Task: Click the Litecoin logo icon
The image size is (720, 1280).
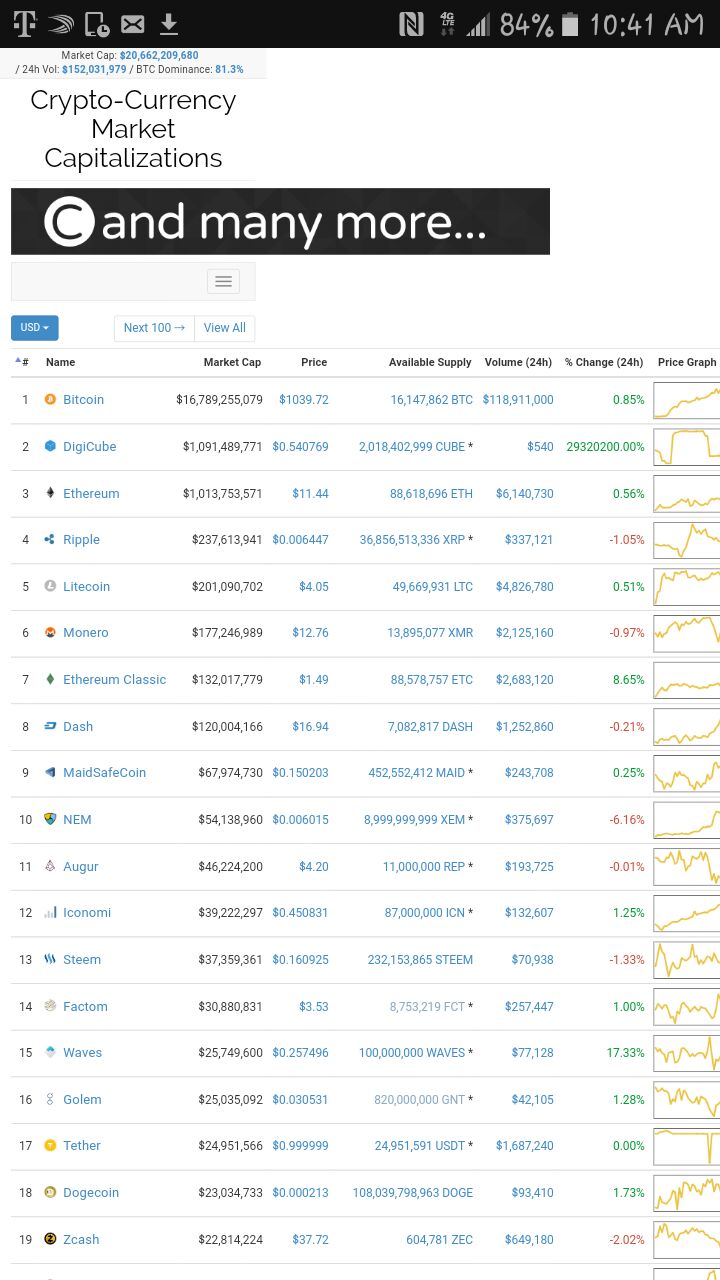Action: [50, 586]
